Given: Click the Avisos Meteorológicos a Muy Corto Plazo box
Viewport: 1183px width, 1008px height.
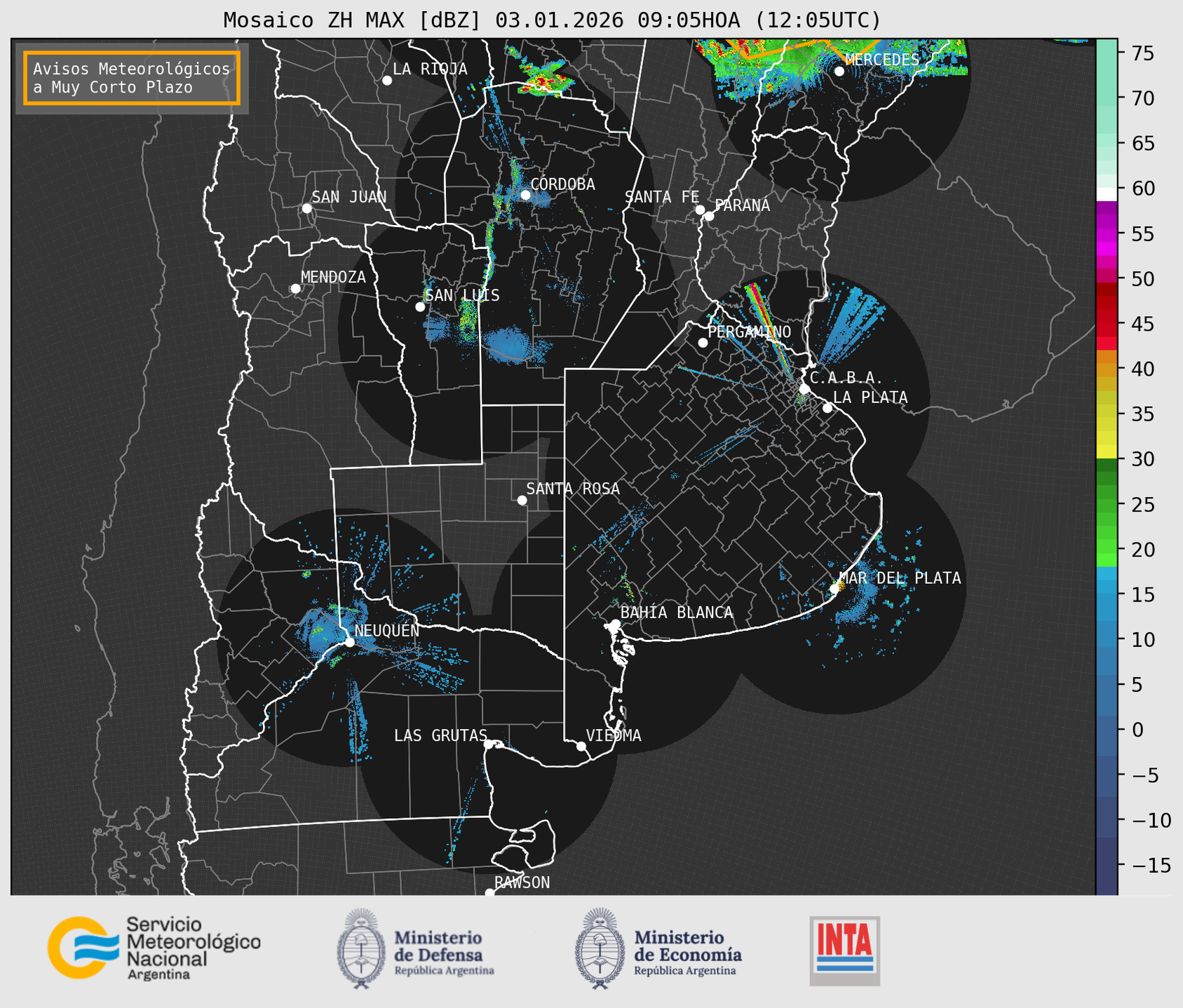Looking at the screenshot, I should click(x=132, y=78).
